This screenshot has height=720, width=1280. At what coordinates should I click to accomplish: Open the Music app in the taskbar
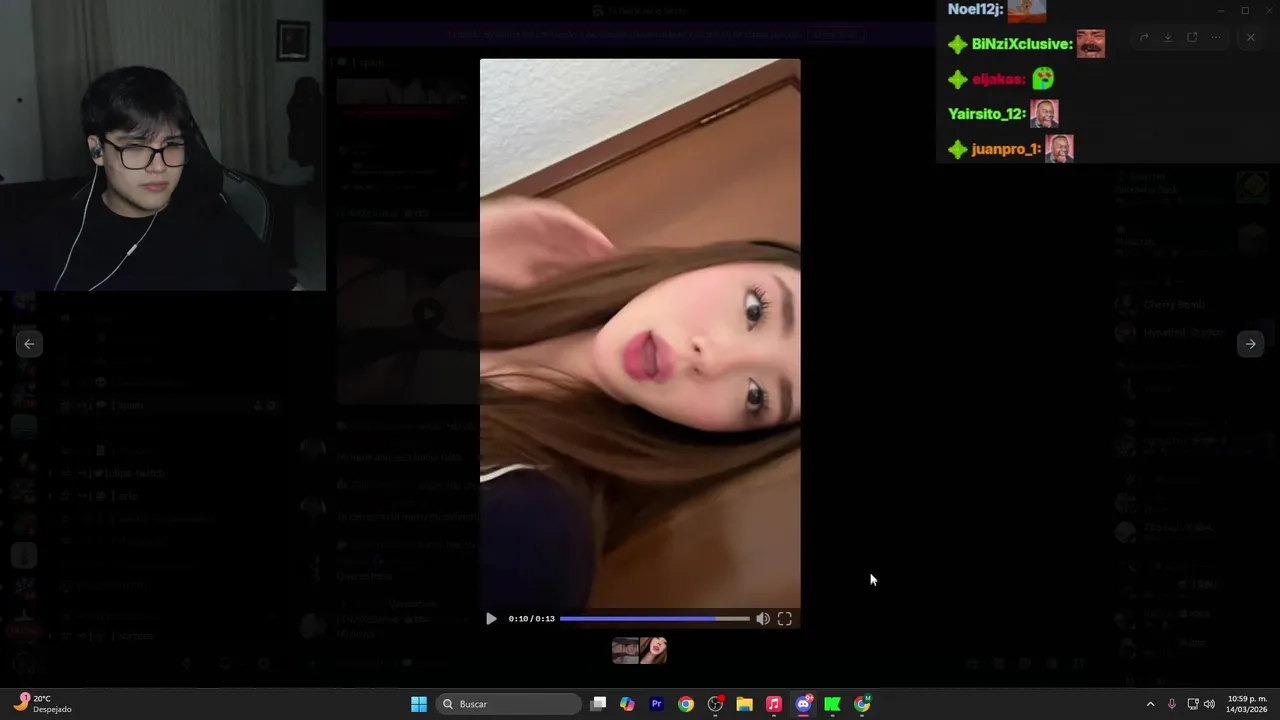[773, 704]
